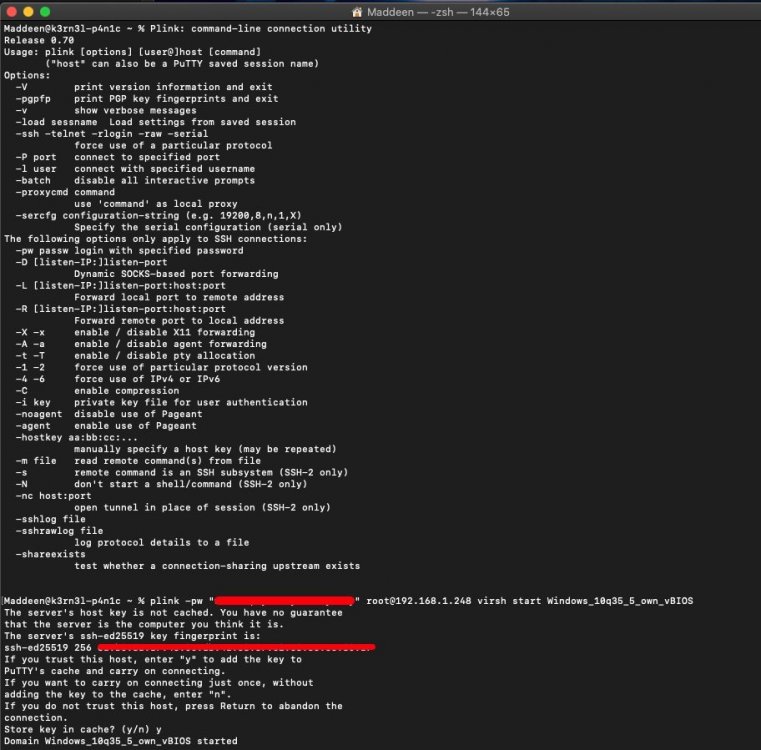Click the '-i key' private key file line
This screenshot has width=761, height=750.
click(162, 402)
